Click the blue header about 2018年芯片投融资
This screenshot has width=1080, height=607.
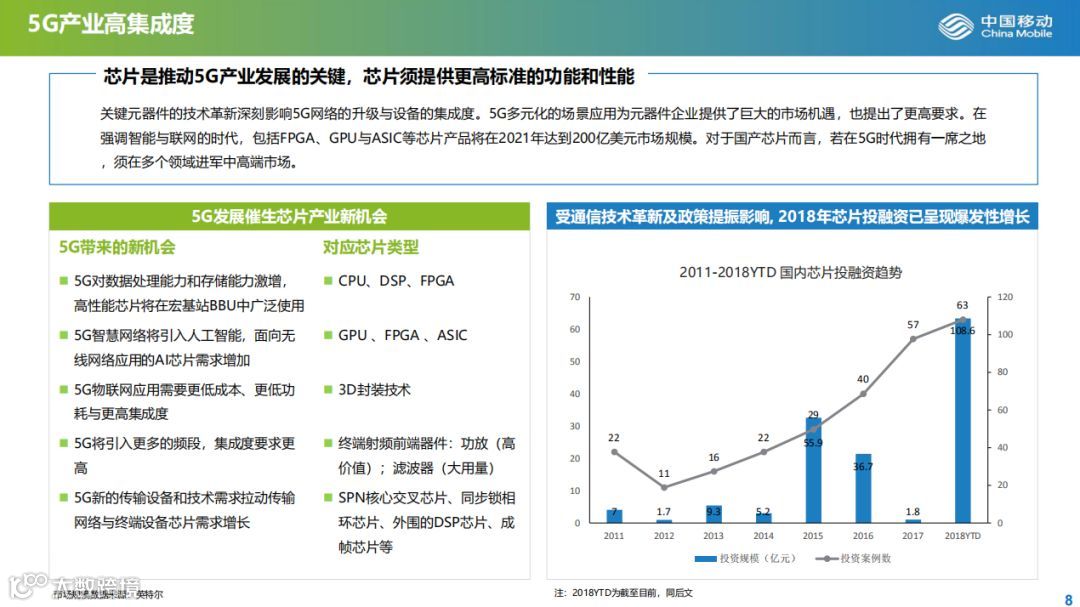pyautogui.click(x=792, y=216)
